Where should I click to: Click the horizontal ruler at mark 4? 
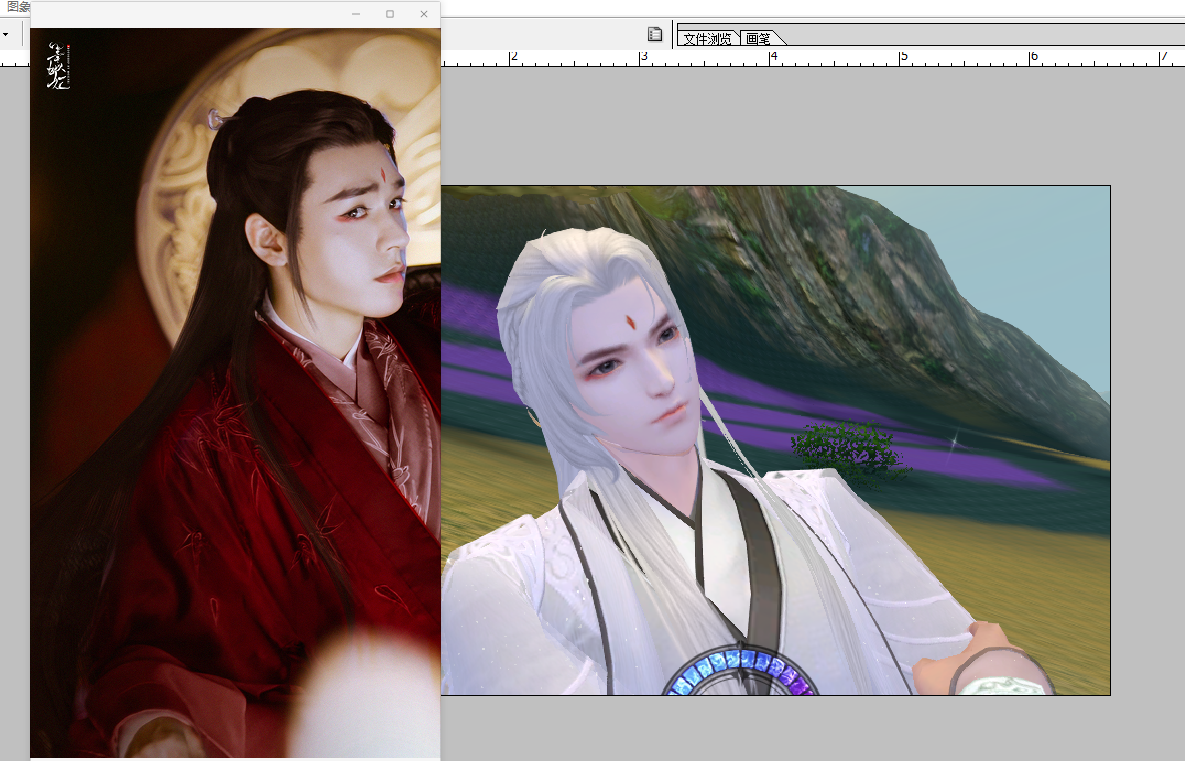pyautogui.click(x=772, y=58)
